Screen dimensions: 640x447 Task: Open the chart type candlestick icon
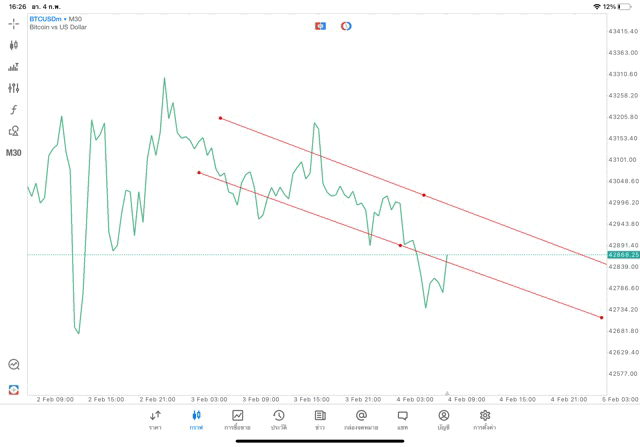14,45
